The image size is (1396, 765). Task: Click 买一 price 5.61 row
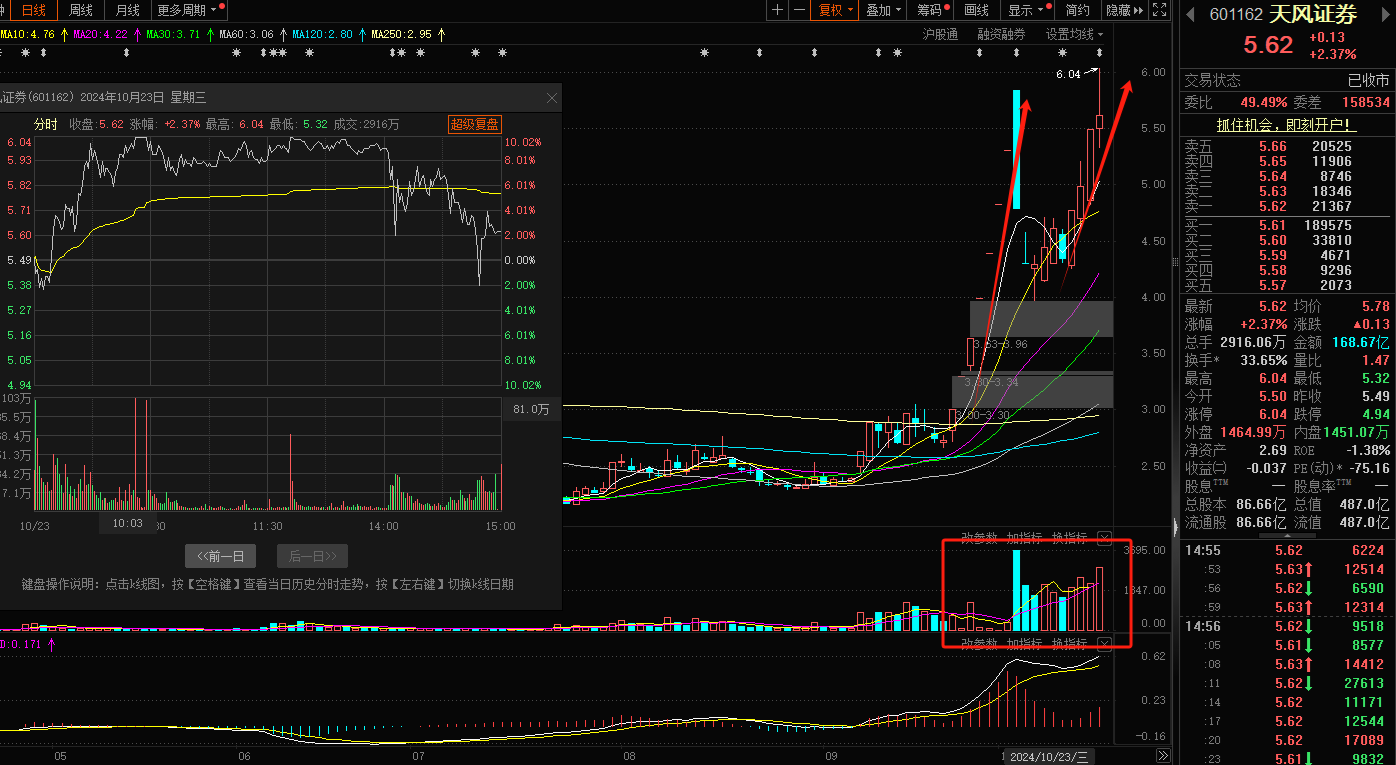click(x=1286, y=226)
